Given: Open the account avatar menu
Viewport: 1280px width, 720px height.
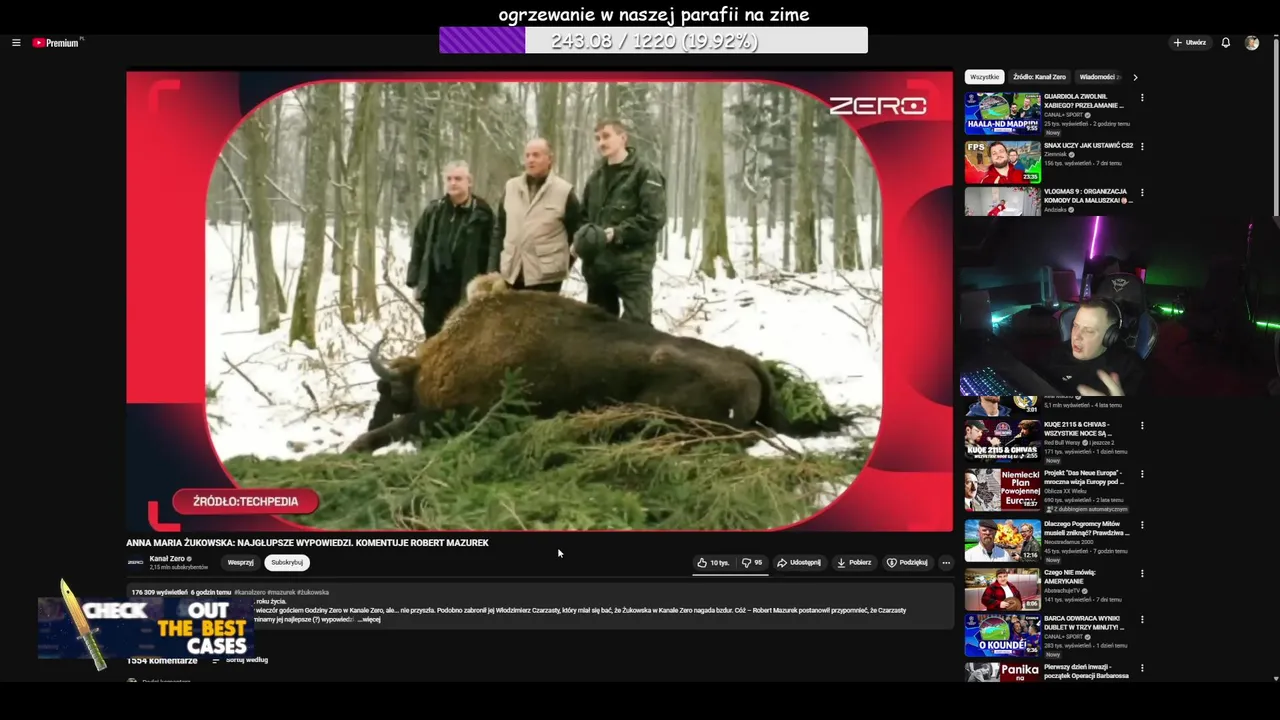Looking at the screenshot, I should click(1251, 43).
